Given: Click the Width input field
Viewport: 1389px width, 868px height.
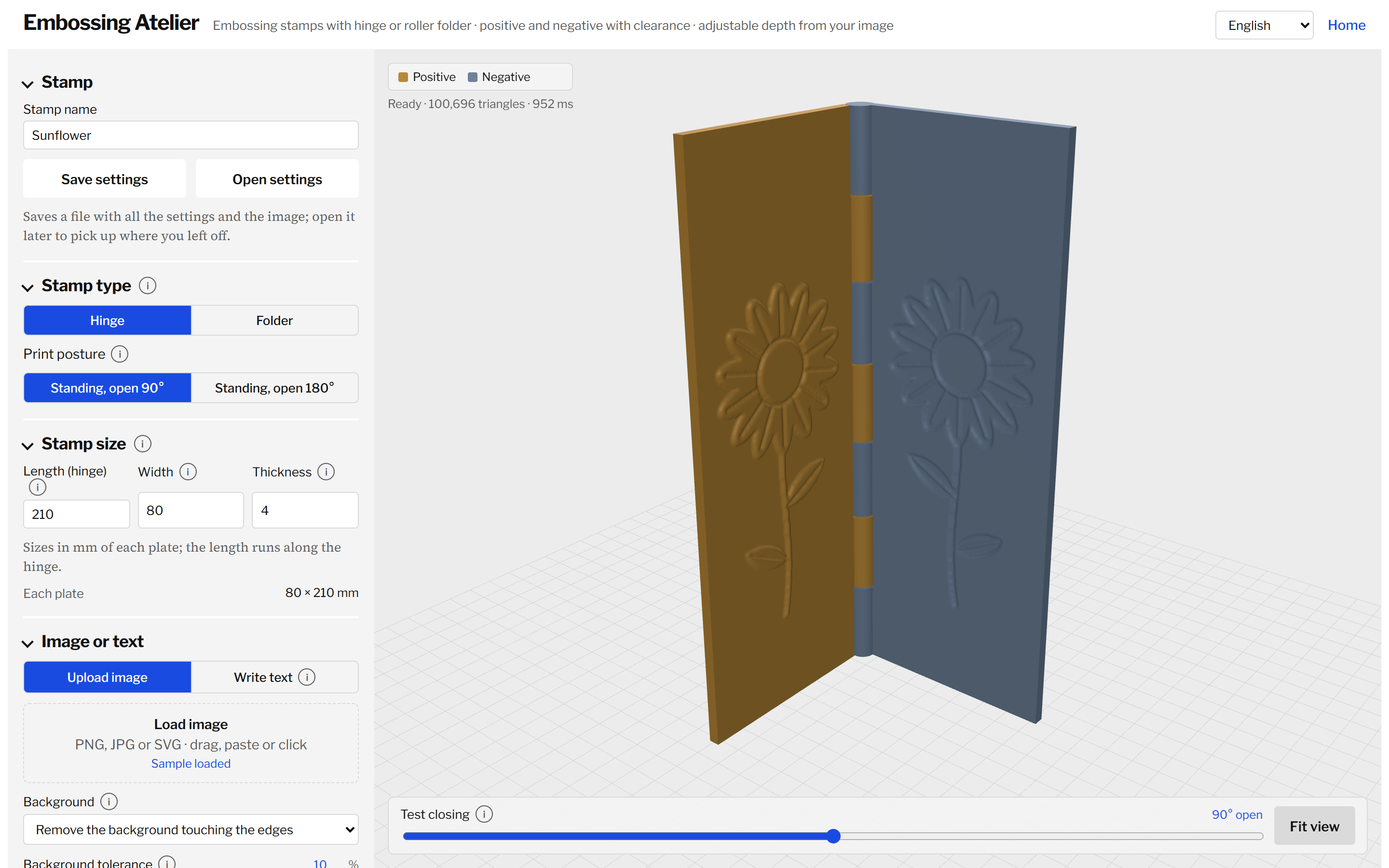Looking at the screenshot, I should (191, 510).
